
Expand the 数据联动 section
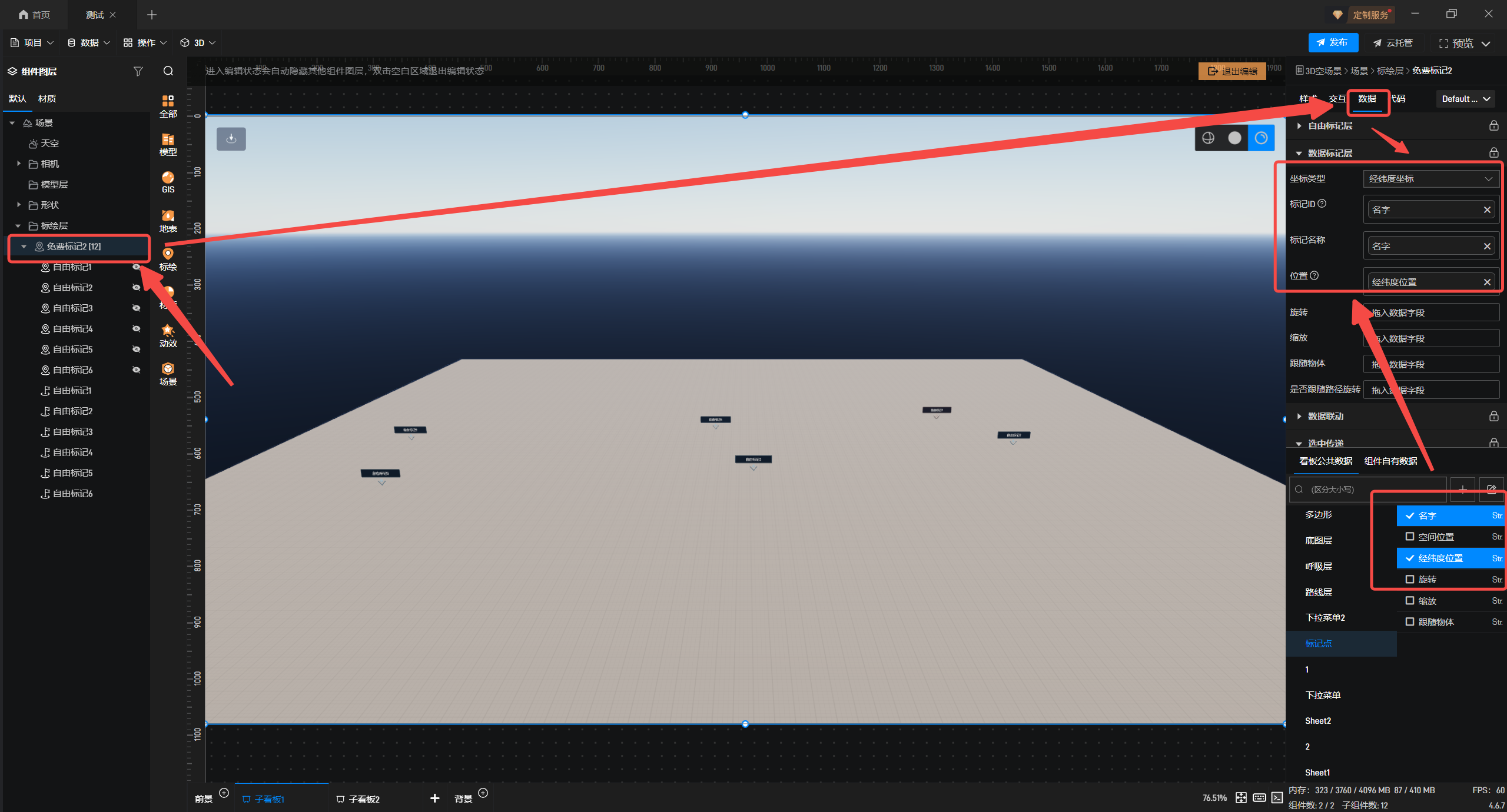pos(1326,417)
